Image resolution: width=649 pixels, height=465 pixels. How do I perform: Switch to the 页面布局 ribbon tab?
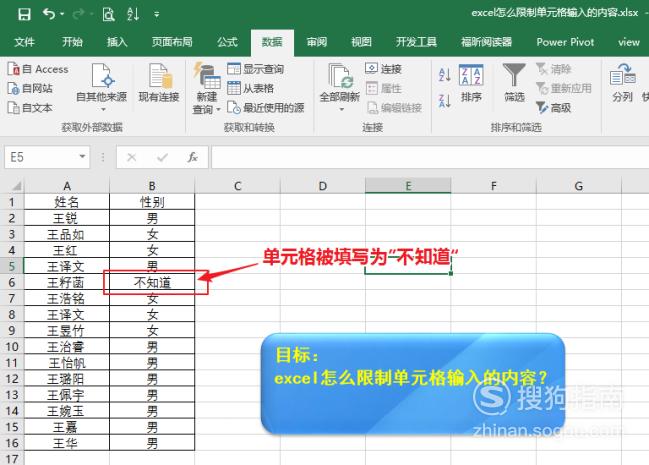coord(172,42)
